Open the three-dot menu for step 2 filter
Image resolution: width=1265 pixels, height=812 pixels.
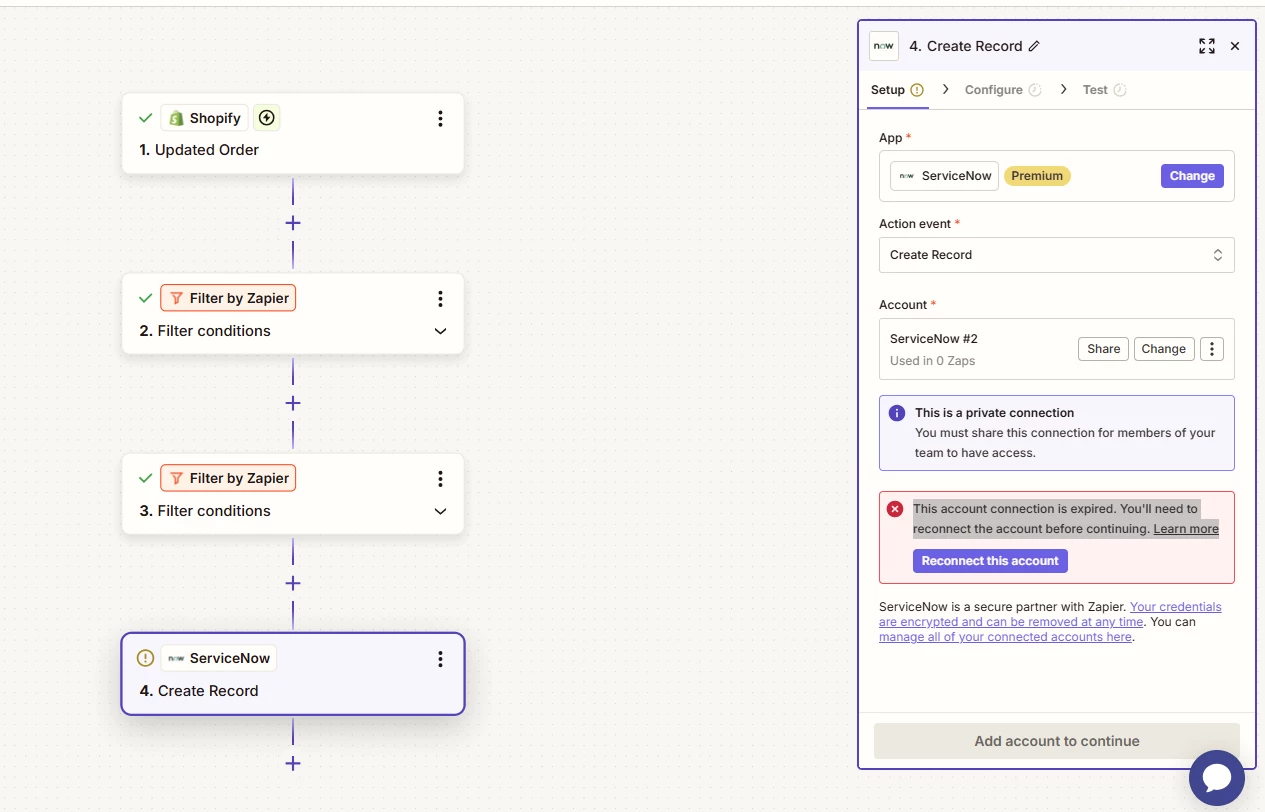point(440,299)
